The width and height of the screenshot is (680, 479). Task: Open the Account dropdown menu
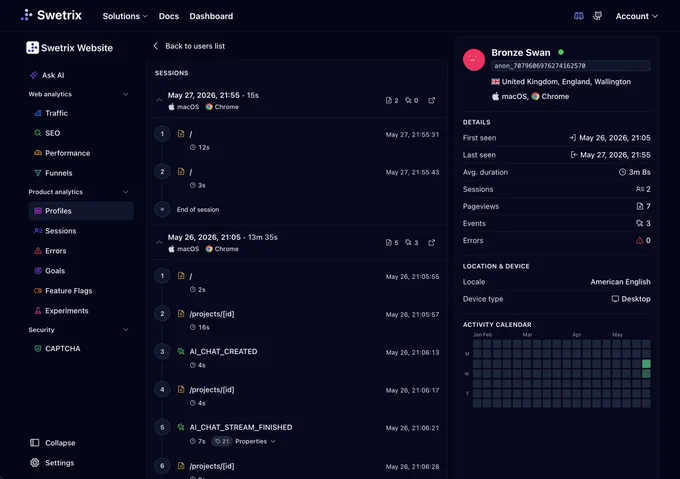637,16
